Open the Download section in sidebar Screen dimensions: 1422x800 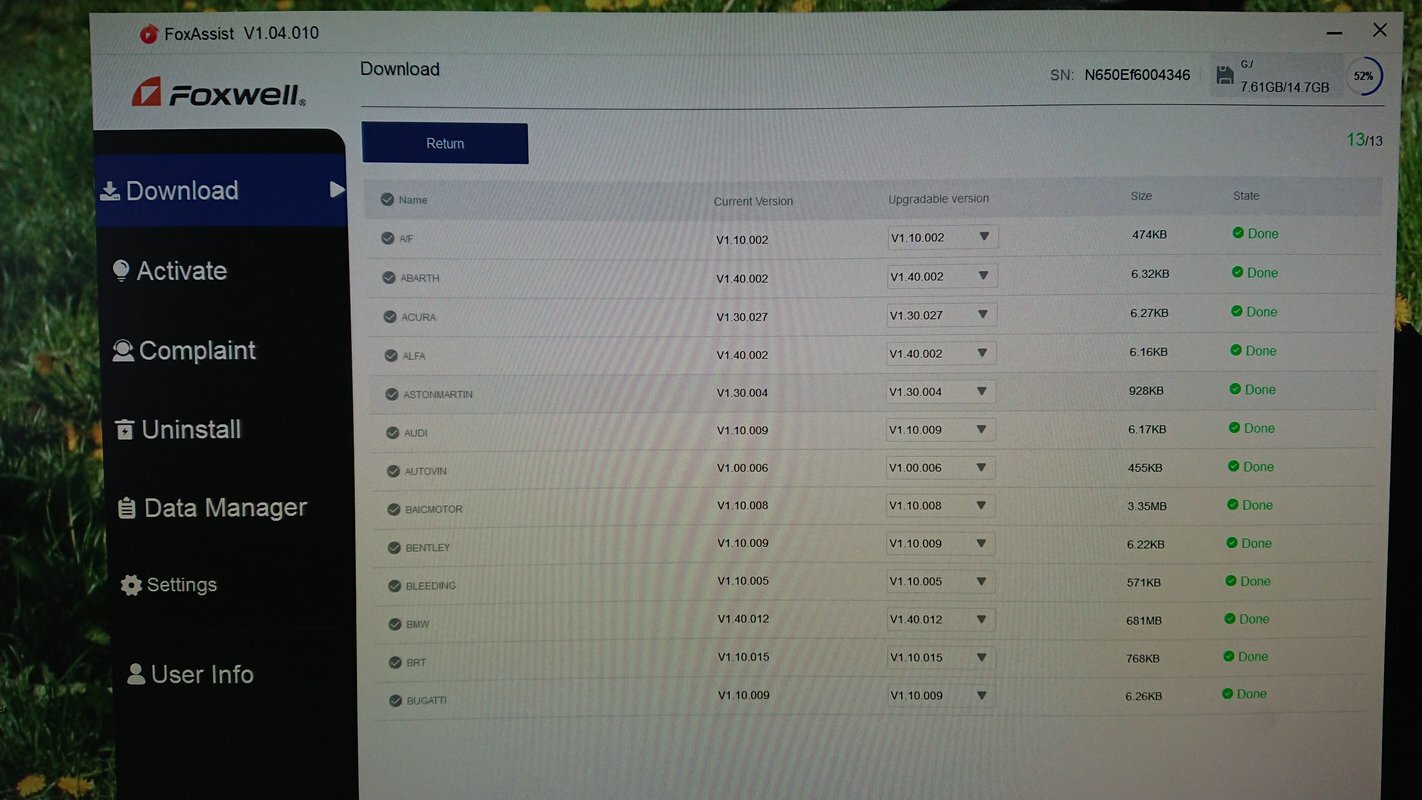point(220,190)
